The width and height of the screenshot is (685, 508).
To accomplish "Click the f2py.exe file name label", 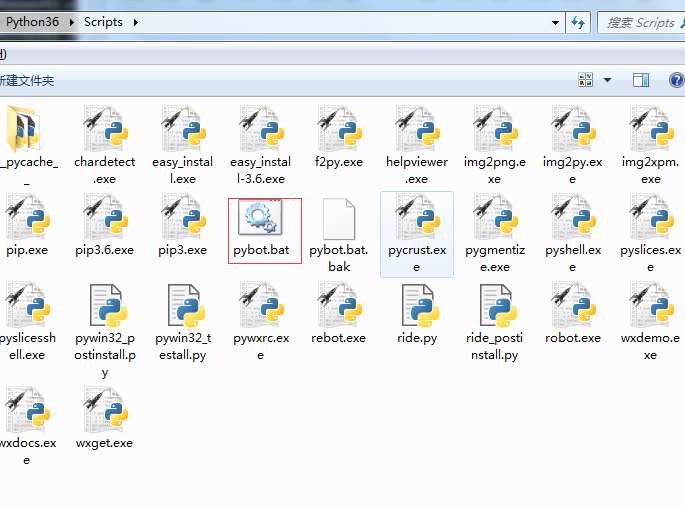I will click(339, 162).
